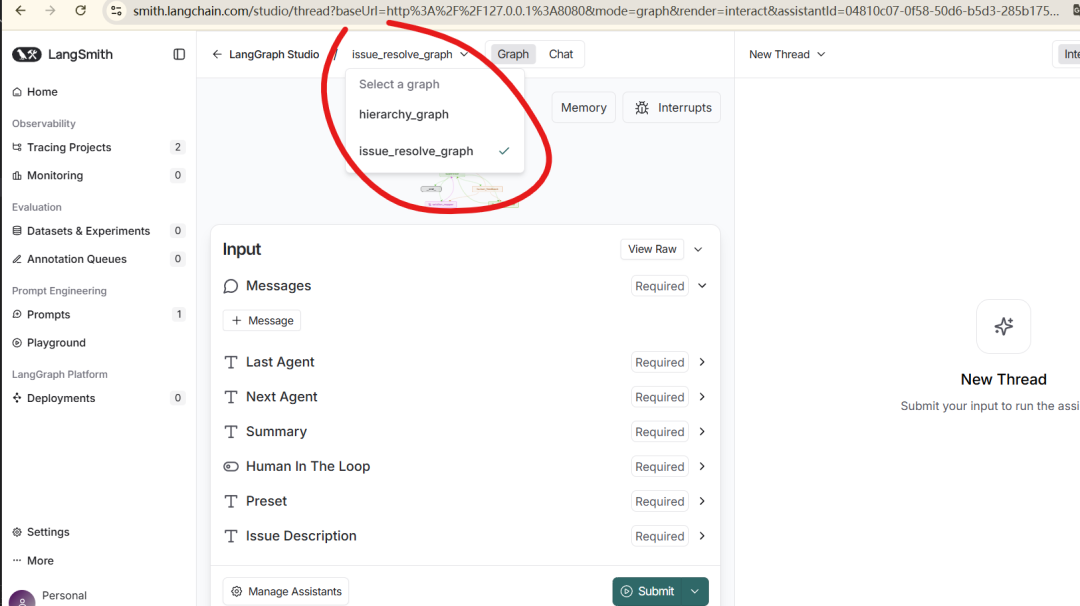
Task: Open the chevron dropdown next to View Raw
Action: point(698,249)
